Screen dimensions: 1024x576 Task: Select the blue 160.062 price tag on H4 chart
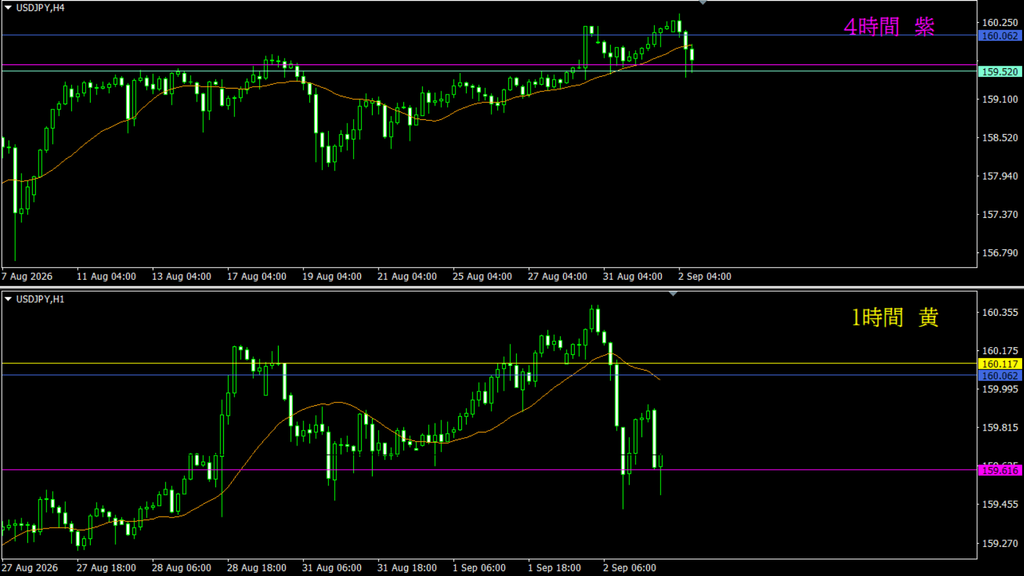1000,36
